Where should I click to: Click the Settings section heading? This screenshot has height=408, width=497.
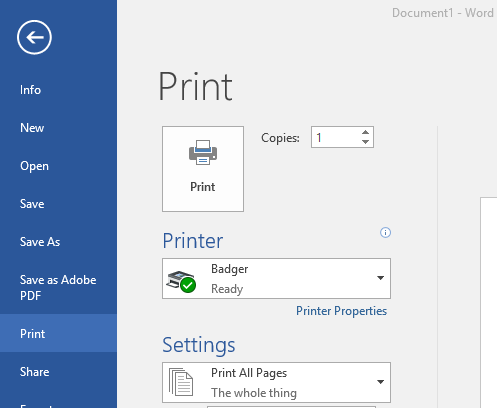coord(199,345)
